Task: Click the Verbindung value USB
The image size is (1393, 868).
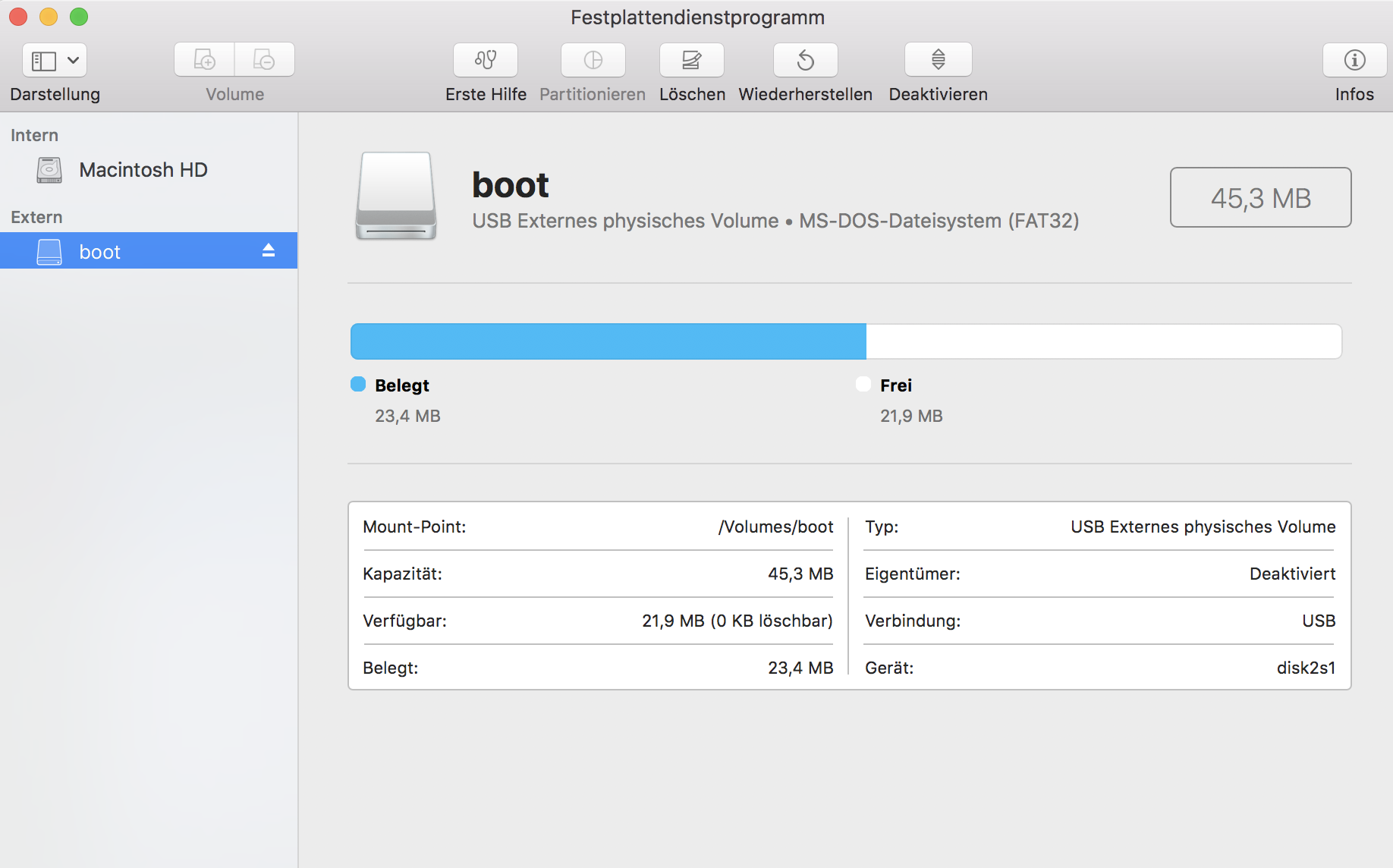Action: click(1319, 621)
